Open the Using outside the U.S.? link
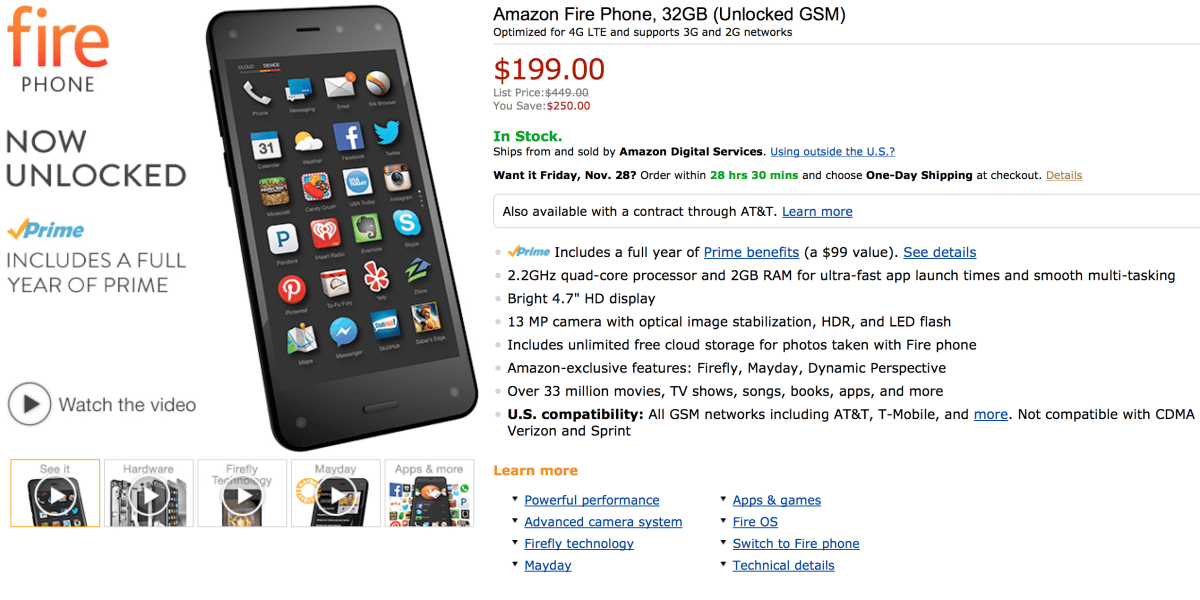Screen dimensions: 1200x600 (x=832, y=152)
